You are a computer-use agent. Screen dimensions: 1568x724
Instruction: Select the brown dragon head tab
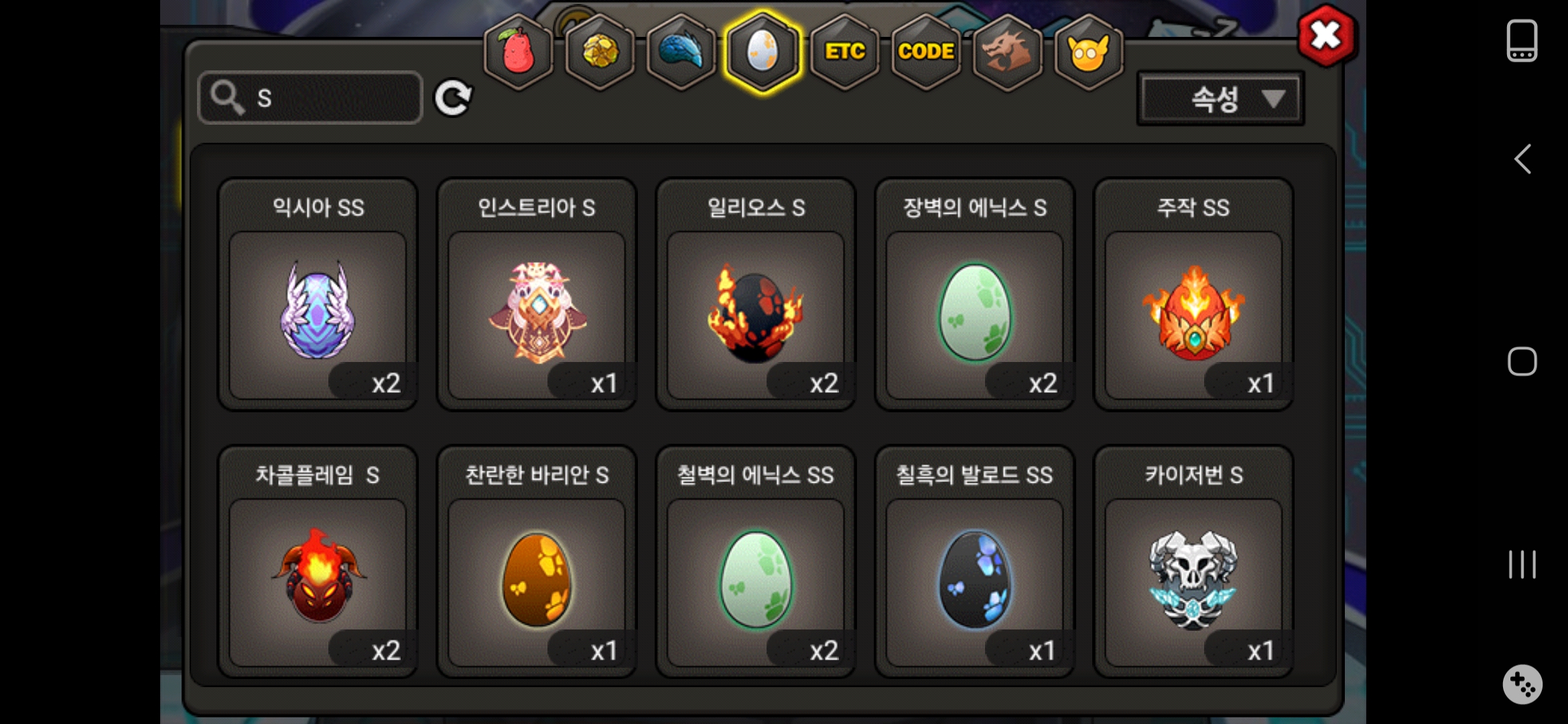point(1007,52)
